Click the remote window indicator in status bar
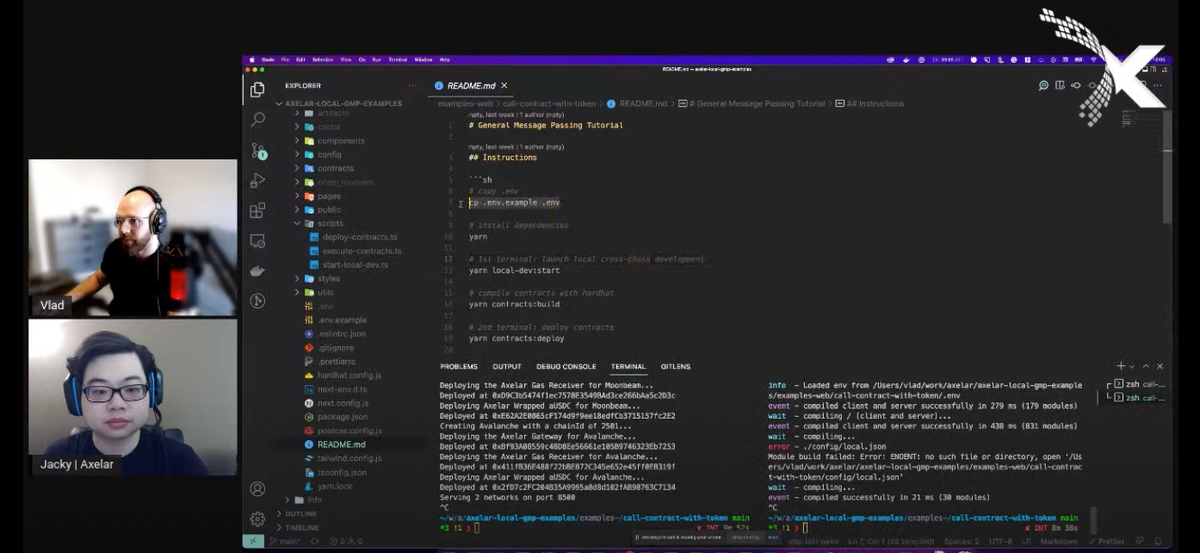This screenshot has height=553, width=1200. coord(253,541)
